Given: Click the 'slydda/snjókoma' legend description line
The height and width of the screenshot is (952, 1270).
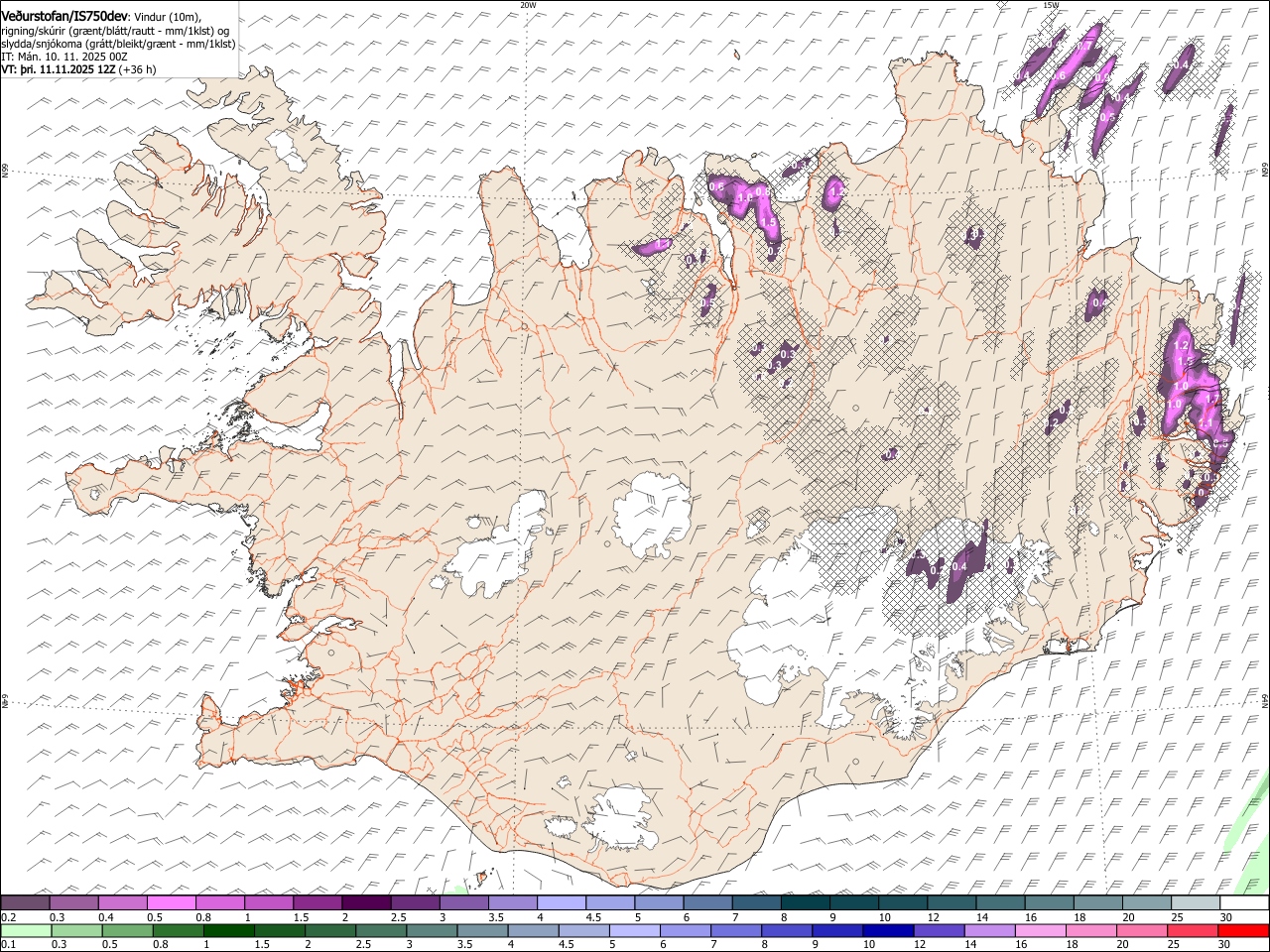Looking at the screenshot, I should [118, 44].
